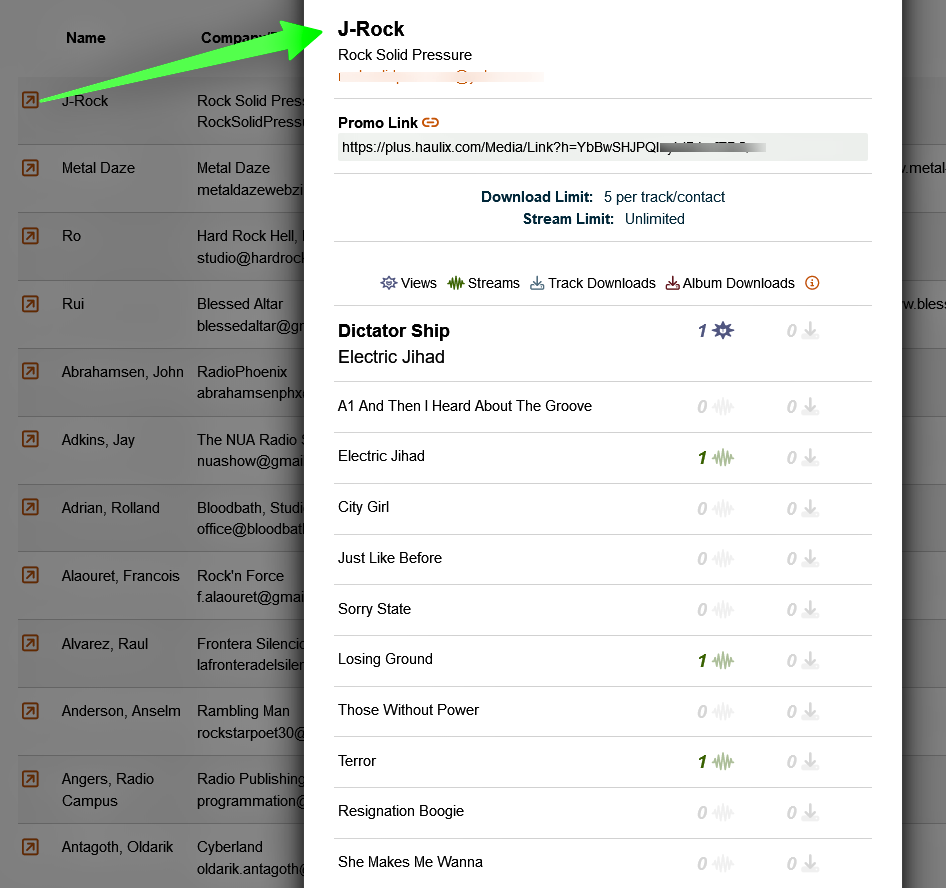Viewport: 946px width, 888px height.
Task: Click Sorry State download icon
Action: coord(810,609)
